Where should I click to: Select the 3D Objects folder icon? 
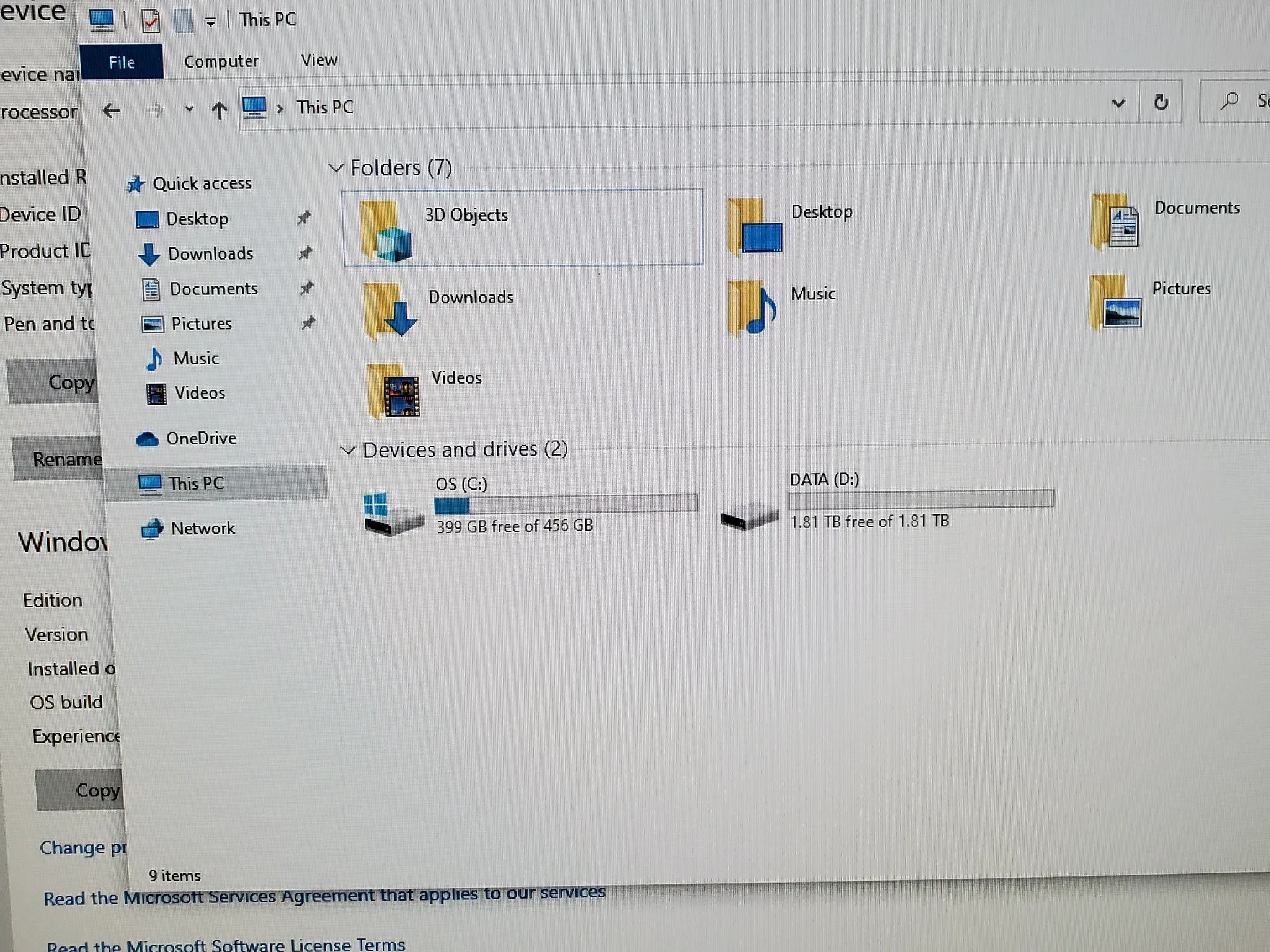(x=386, y=231)
